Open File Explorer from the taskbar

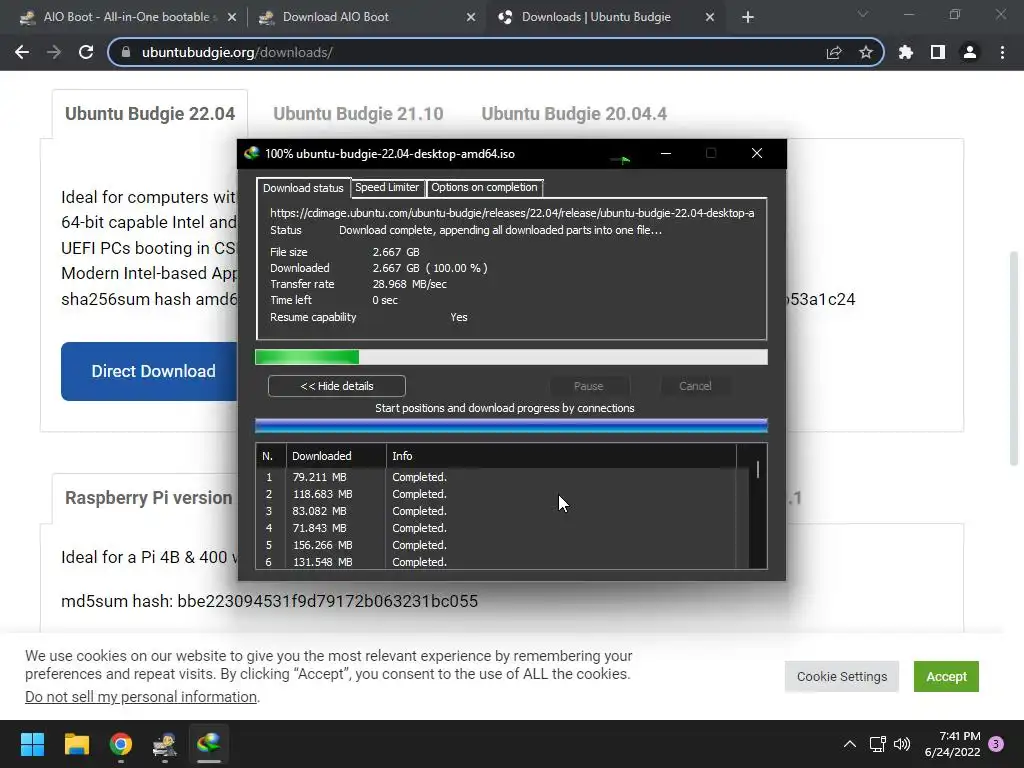pos(76,744)
